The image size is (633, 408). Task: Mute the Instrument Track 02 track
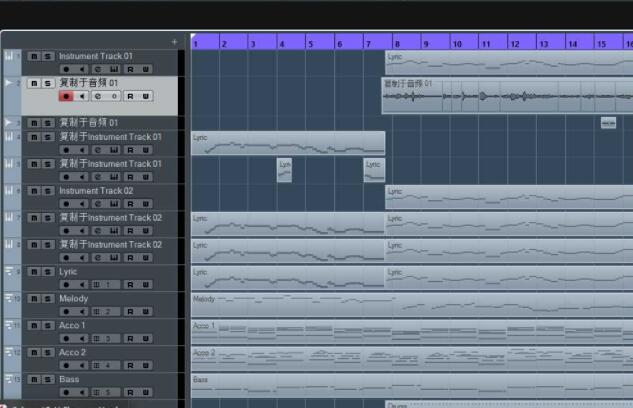coord(34,191)
